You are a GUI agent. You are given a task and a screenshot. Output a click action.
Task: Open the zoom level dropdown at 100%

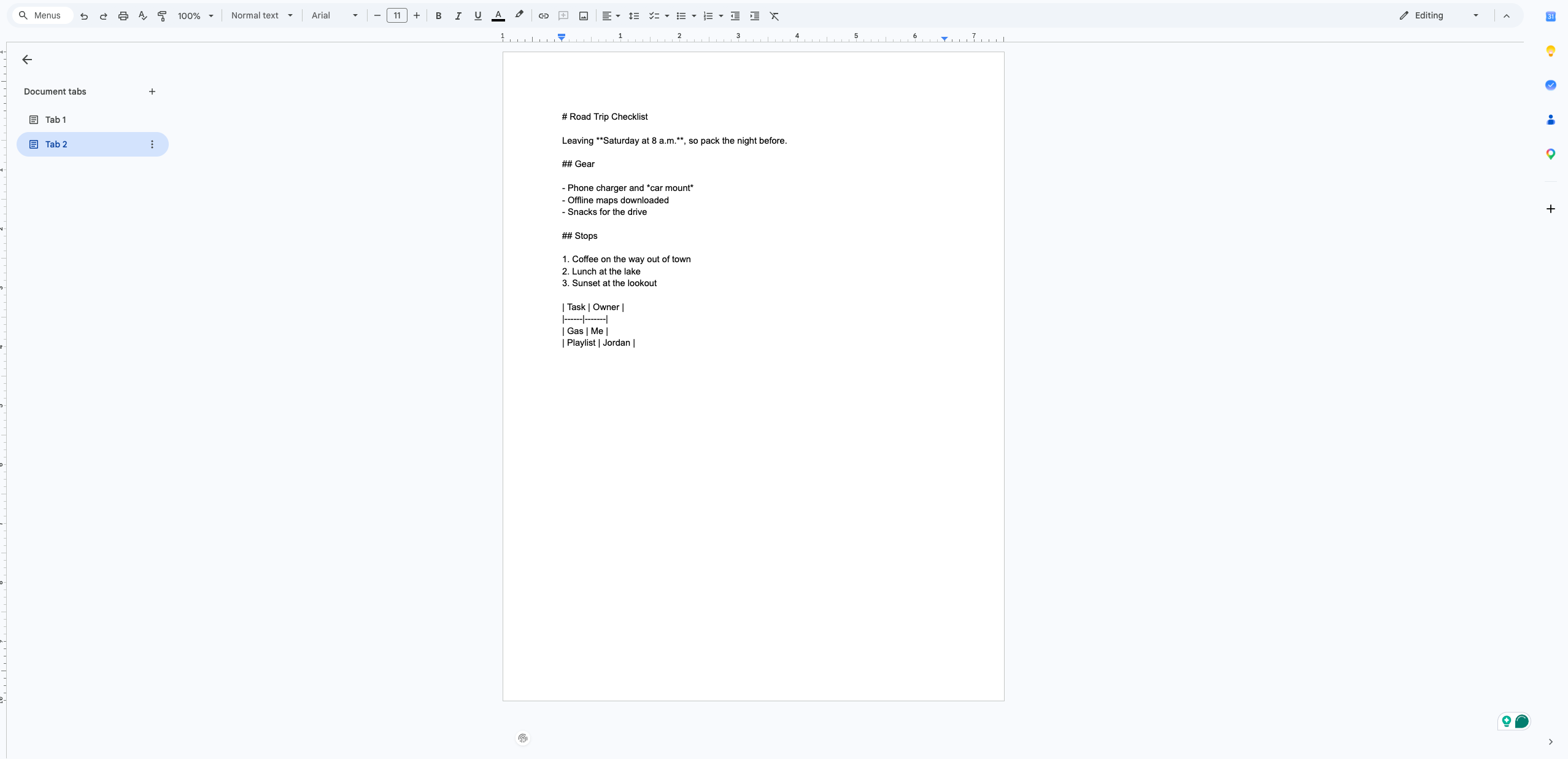(x=196, y=16)
